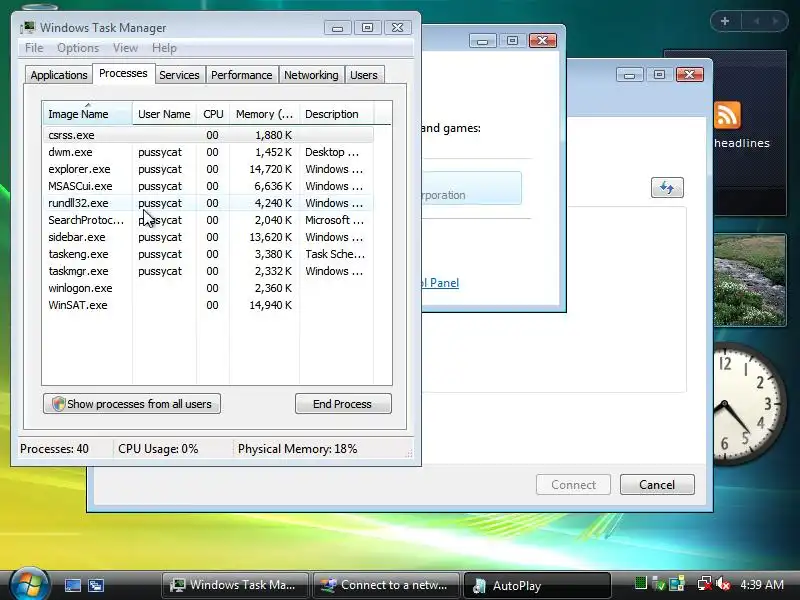Open the Help menu
This screenshot has width=800, height=600.
164,48
